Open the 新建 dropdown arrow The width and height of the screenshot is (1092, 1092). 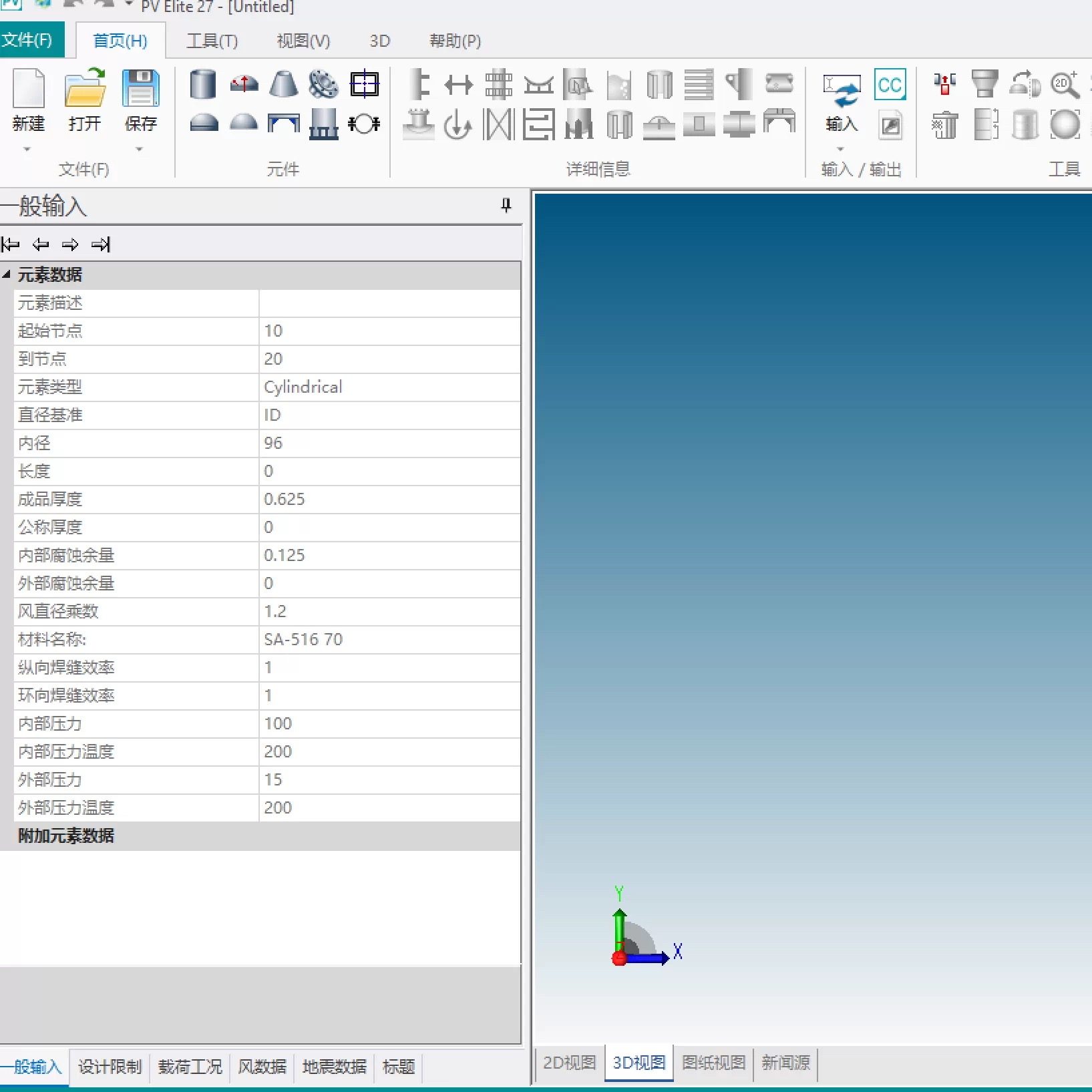27,149
